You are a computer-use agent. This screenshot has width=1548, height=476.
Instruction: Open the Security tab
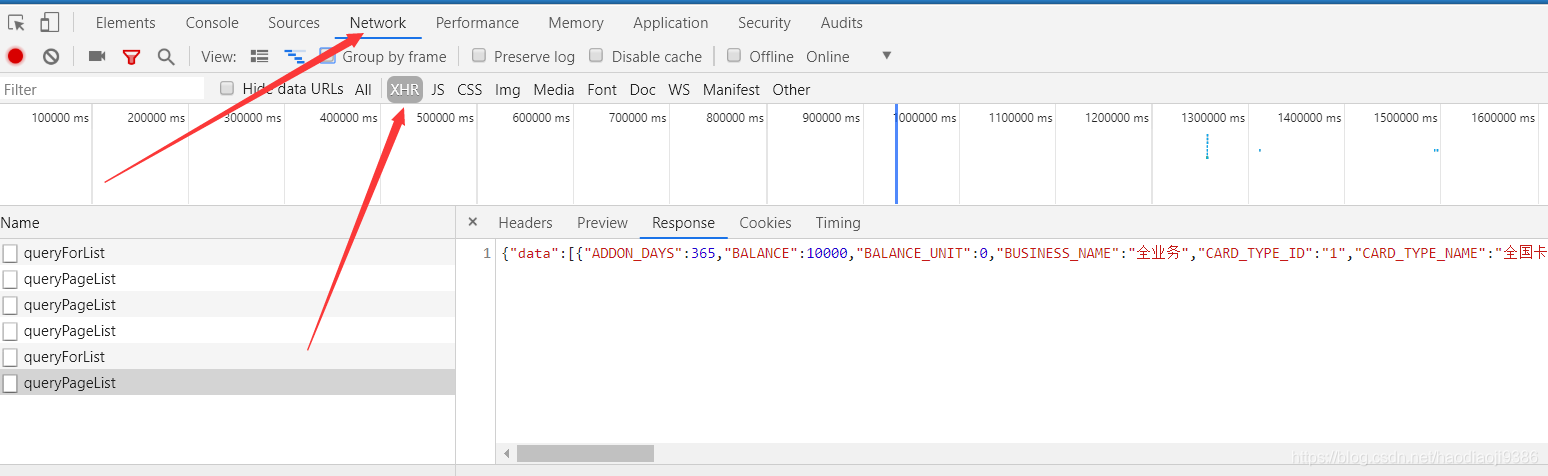[764, 22]
